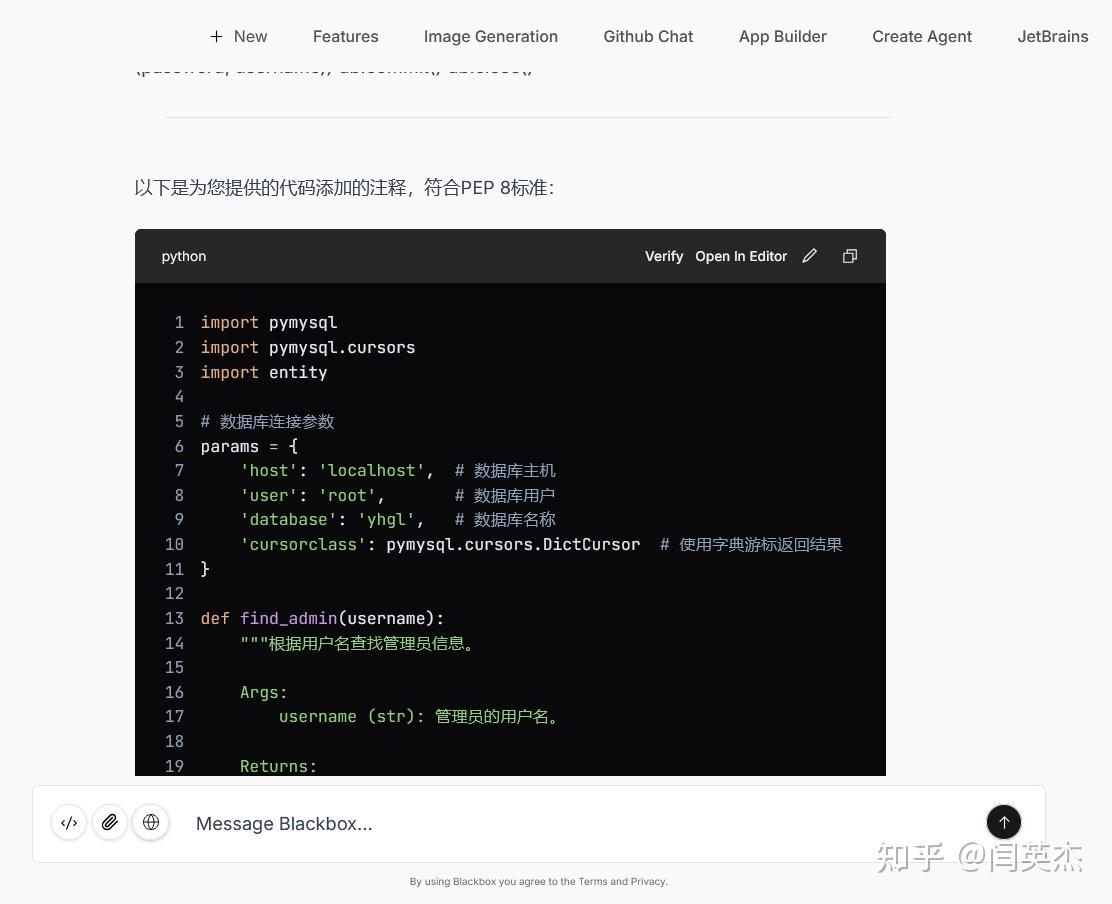
Task: Click the '根据用户名查找管理员信息' docstring line
Action: pos(357,643)
